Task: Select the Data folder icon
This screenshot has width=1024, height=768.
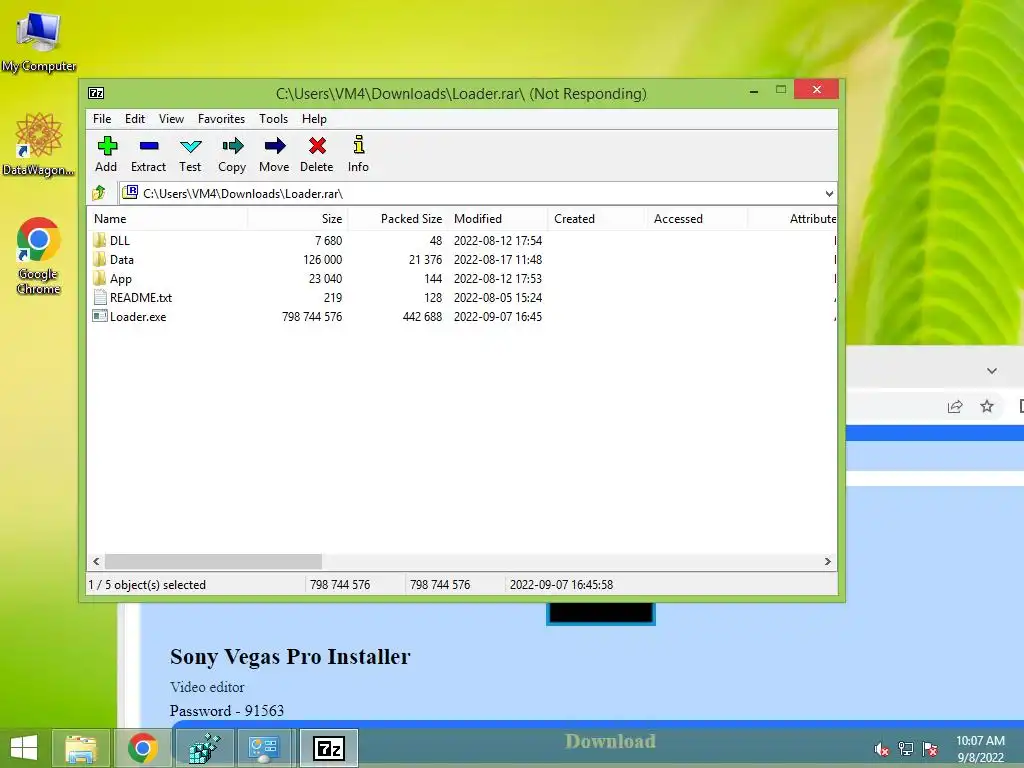Action: [x=99, y=259]
